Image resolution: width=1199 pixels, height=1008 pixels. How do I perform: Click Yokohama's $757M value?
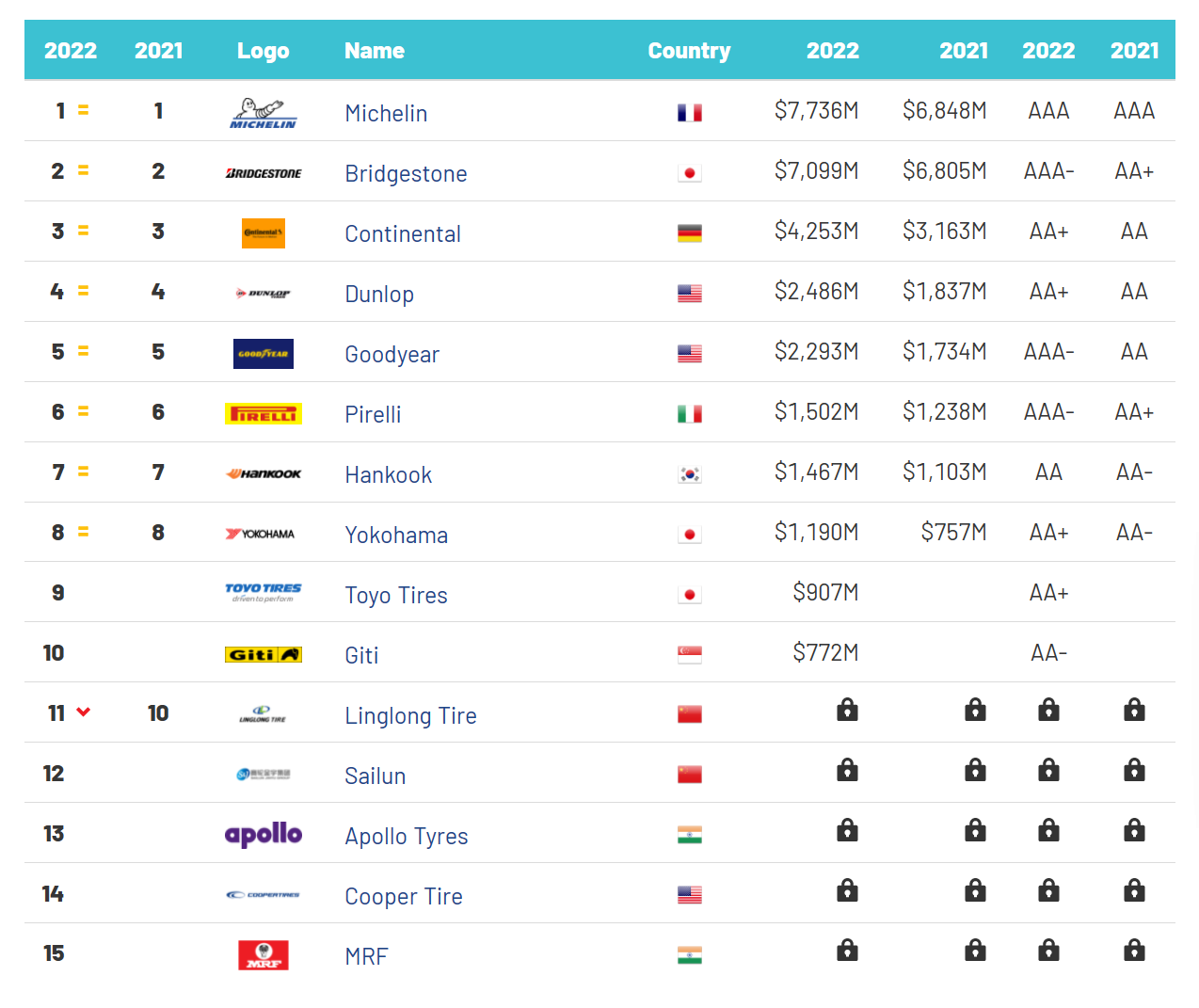click(953, 532)
